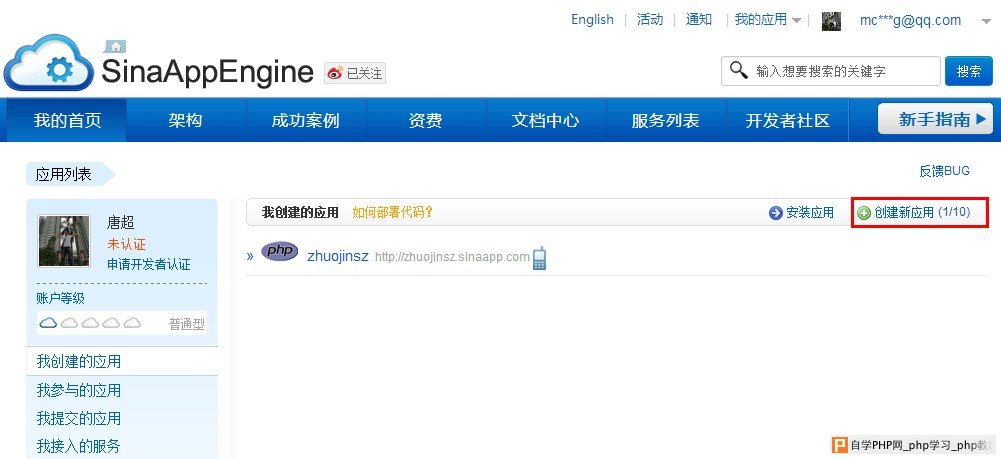
Task: Click the 普通型 level text
Action: point(186,324)
